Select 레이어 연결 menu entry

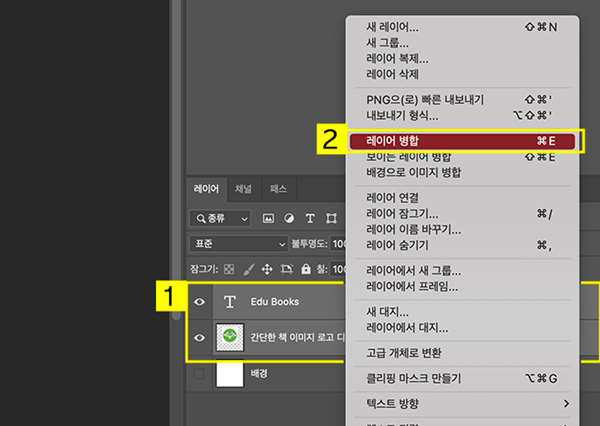462,198
